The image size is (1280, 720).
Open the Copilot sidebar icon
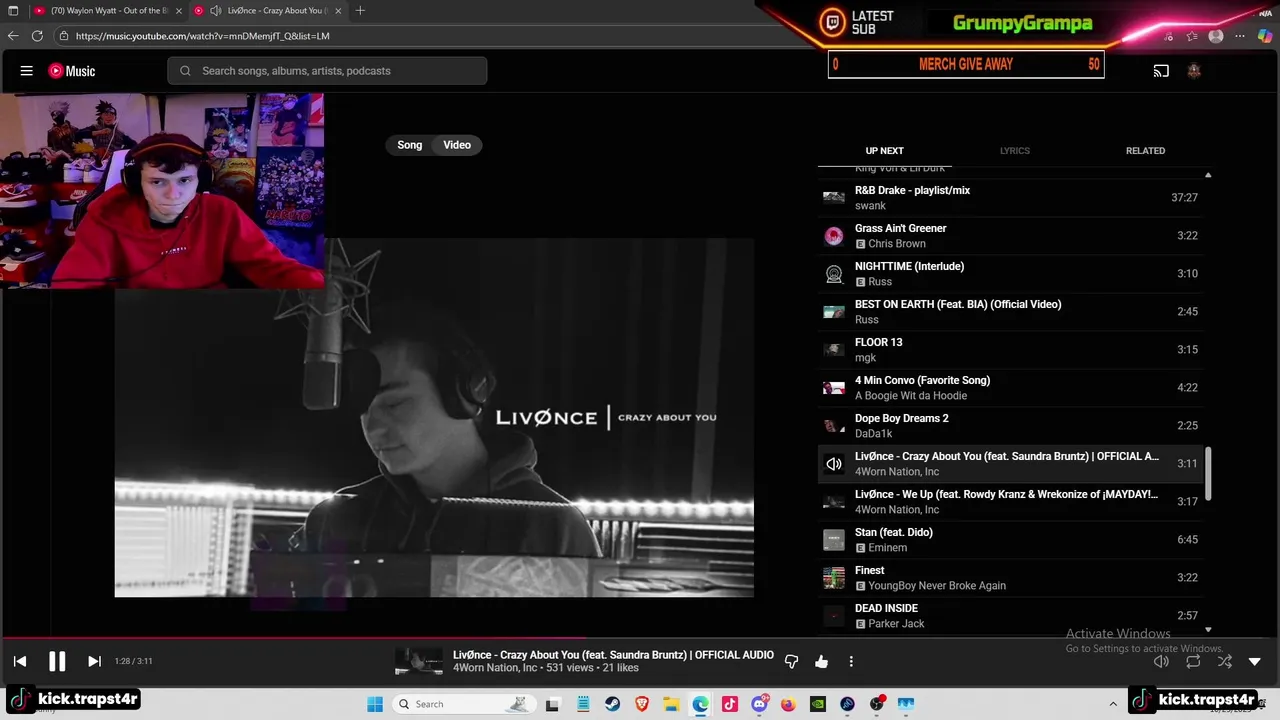(1266, 36)
